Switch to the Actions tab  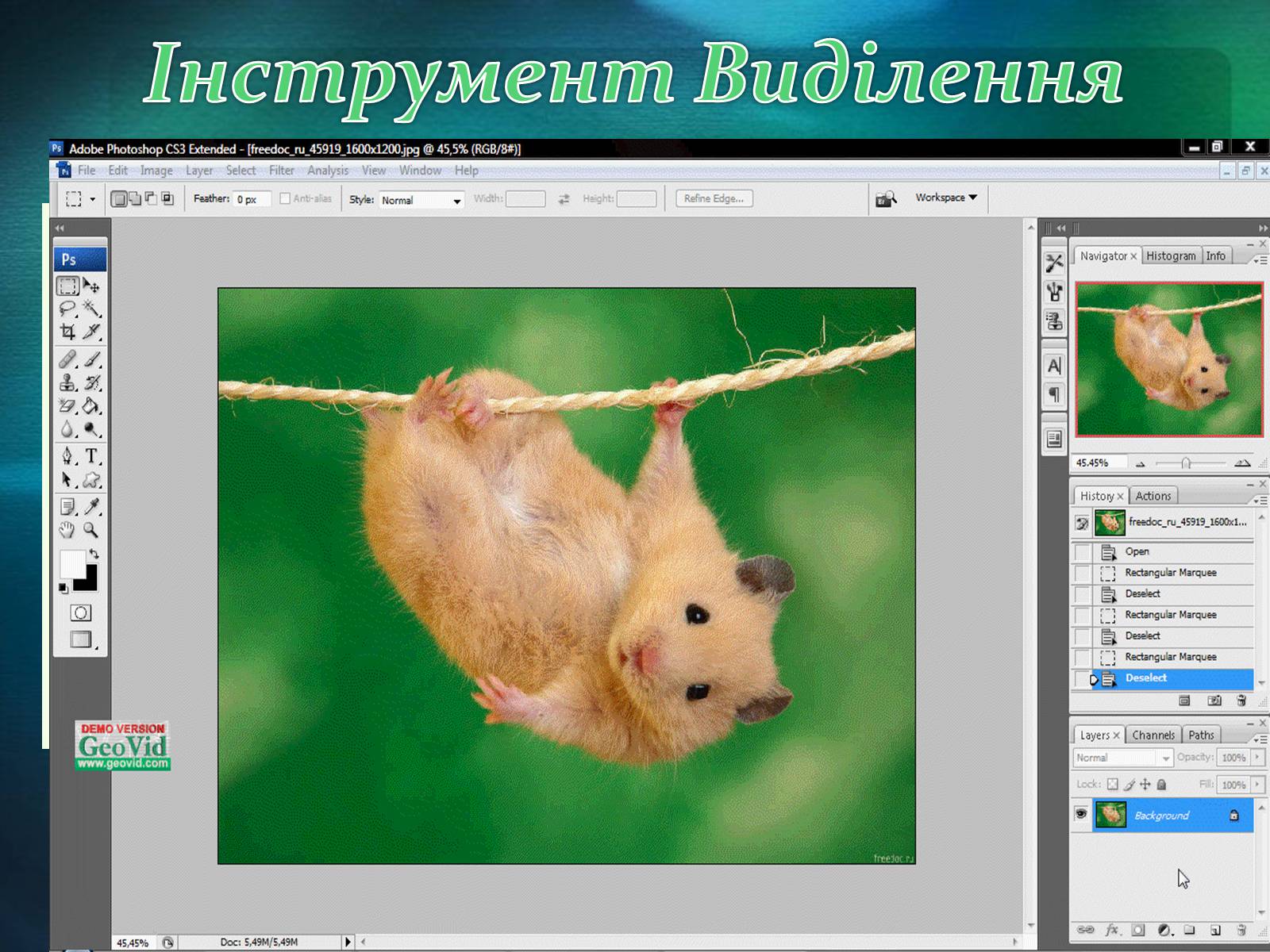[x=1153, y=496]
